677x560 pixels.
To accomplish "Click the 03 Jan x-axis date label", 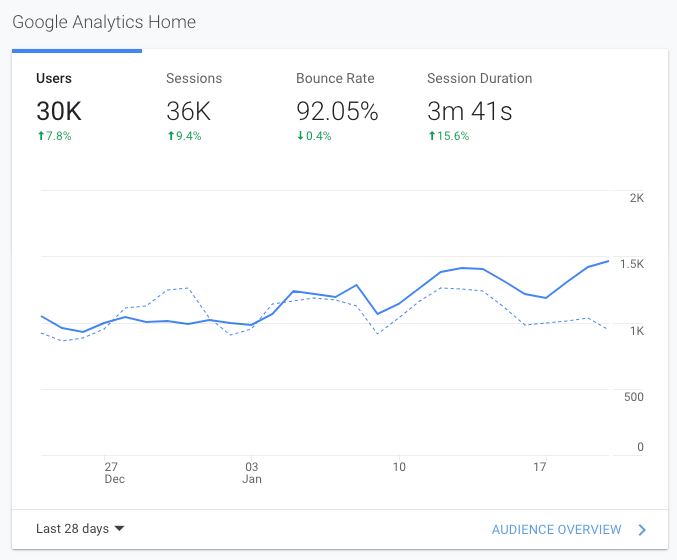I will [x=252, y=472].
